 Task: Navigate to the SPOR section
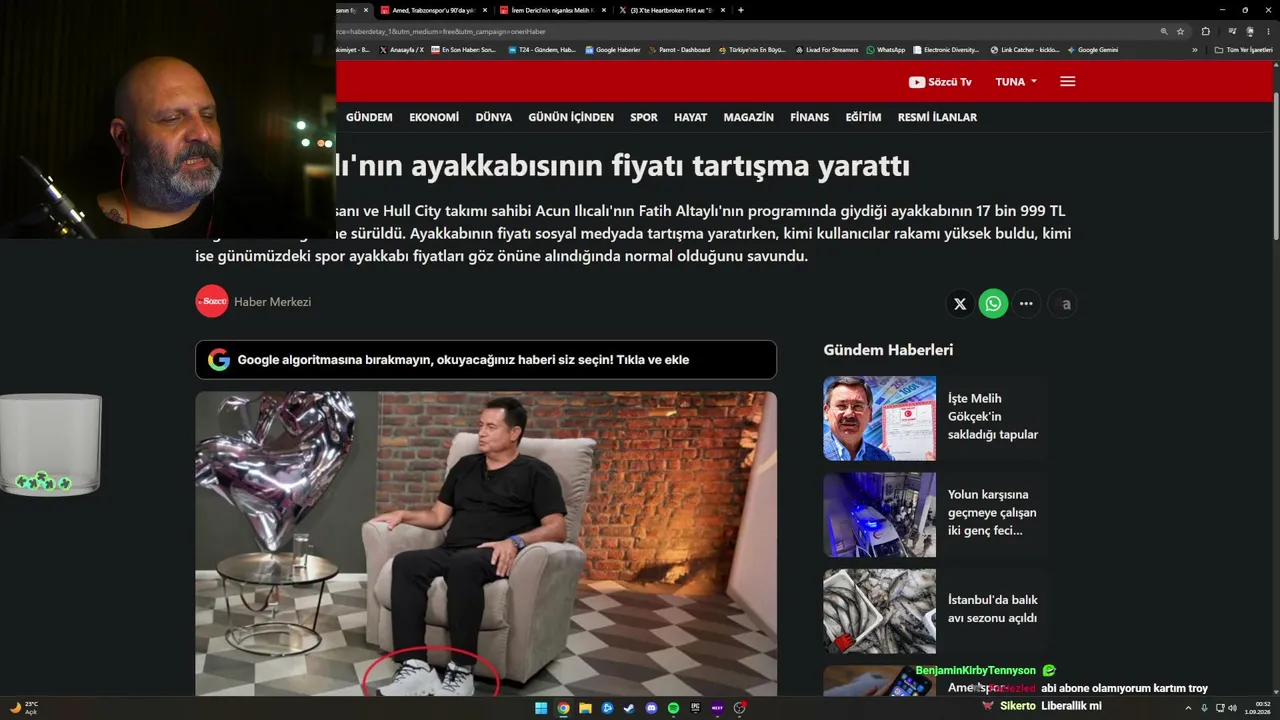644,117
